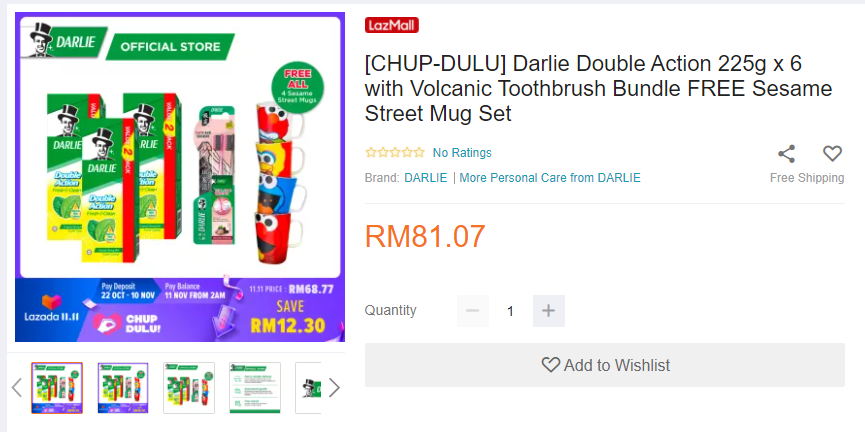Click the star rating icons
Viewport: 865px width, 432px height.
pyautogui.click(x=395, y=152)
